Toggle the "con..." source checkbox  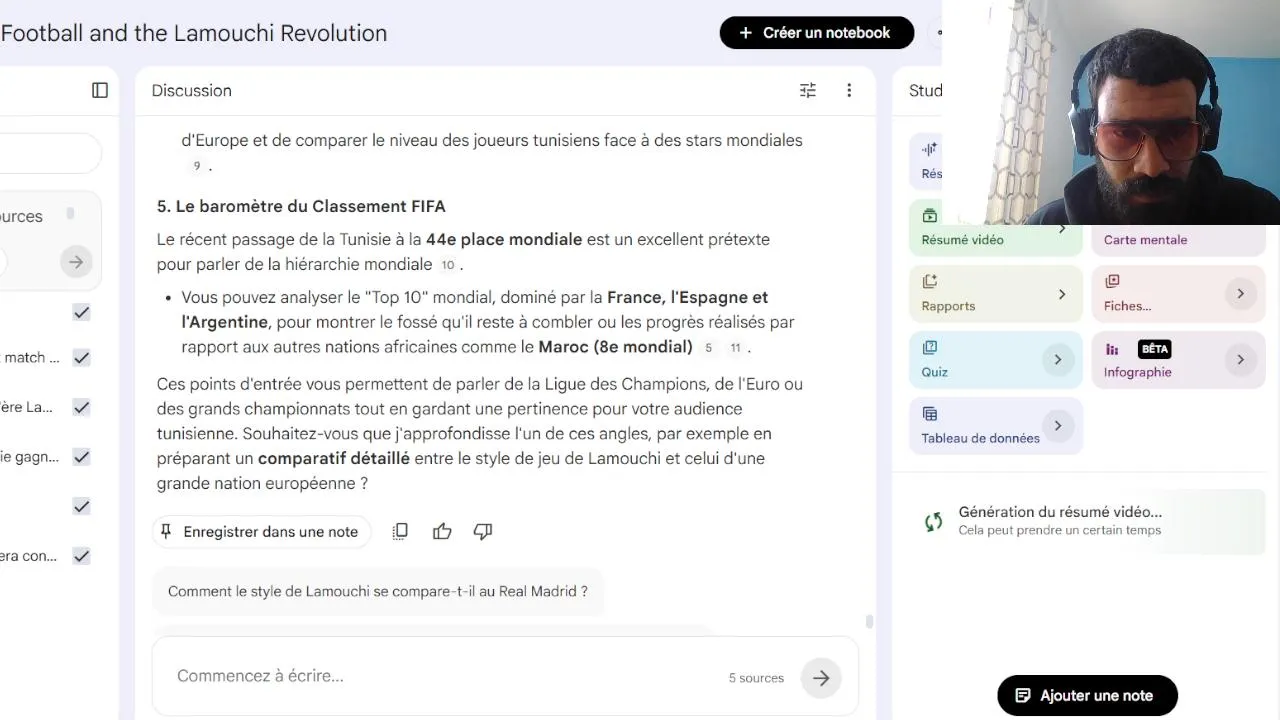click(x=82, y=556)
